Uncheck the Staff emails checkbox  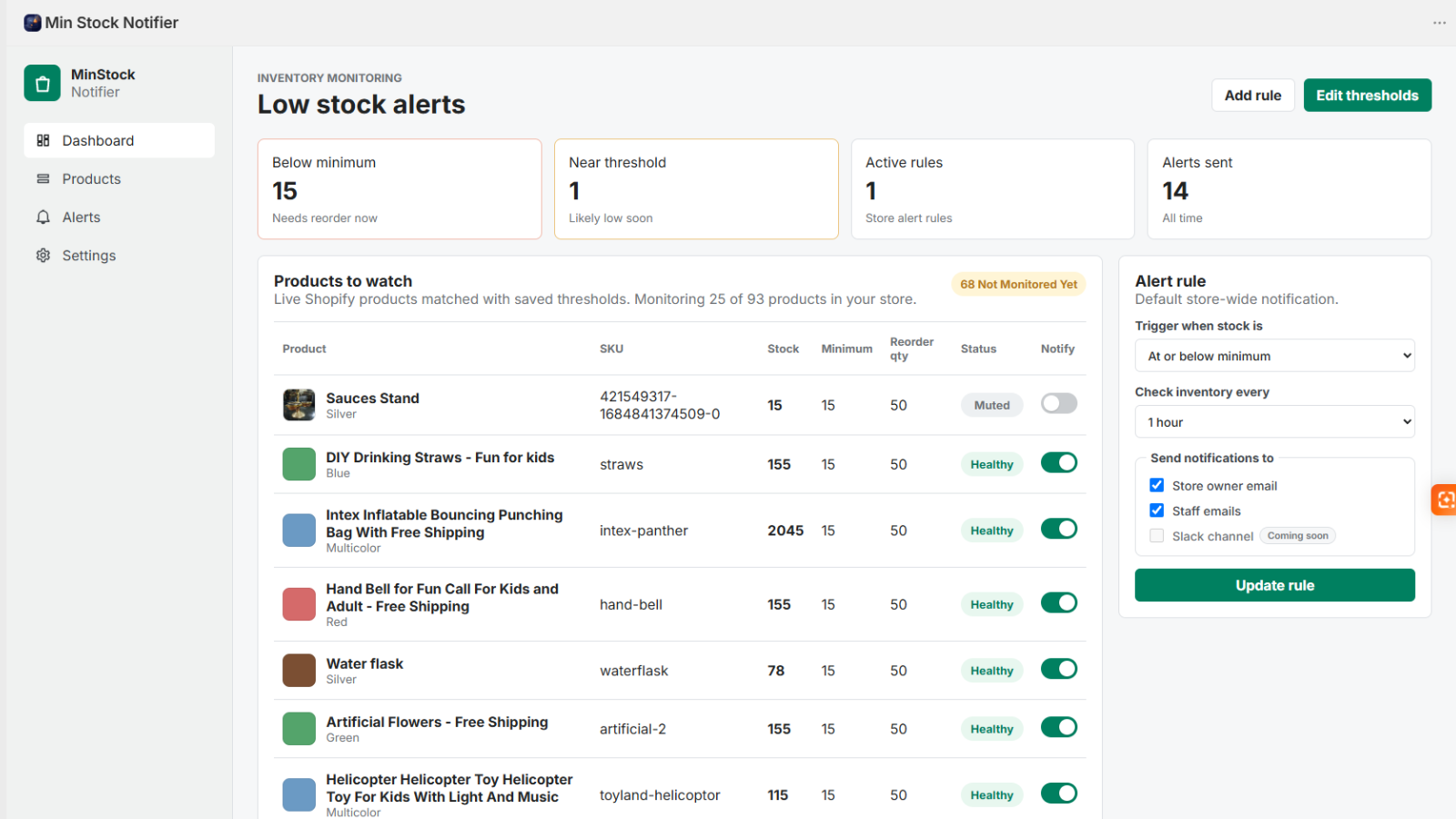coord(1157,511)
